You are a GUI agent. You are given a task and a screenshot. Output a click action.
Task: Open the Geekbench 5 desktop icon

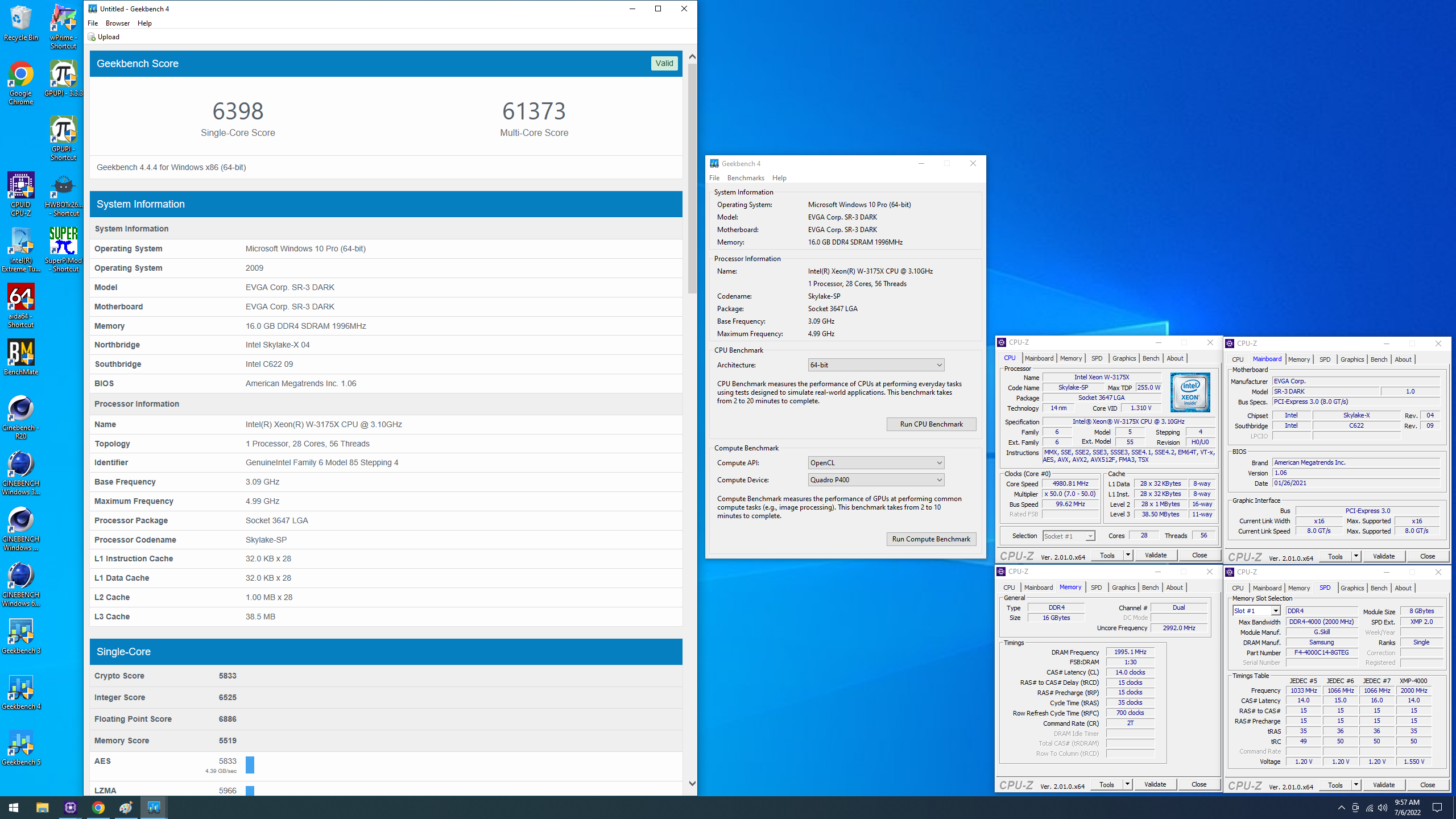click(20, 747)
